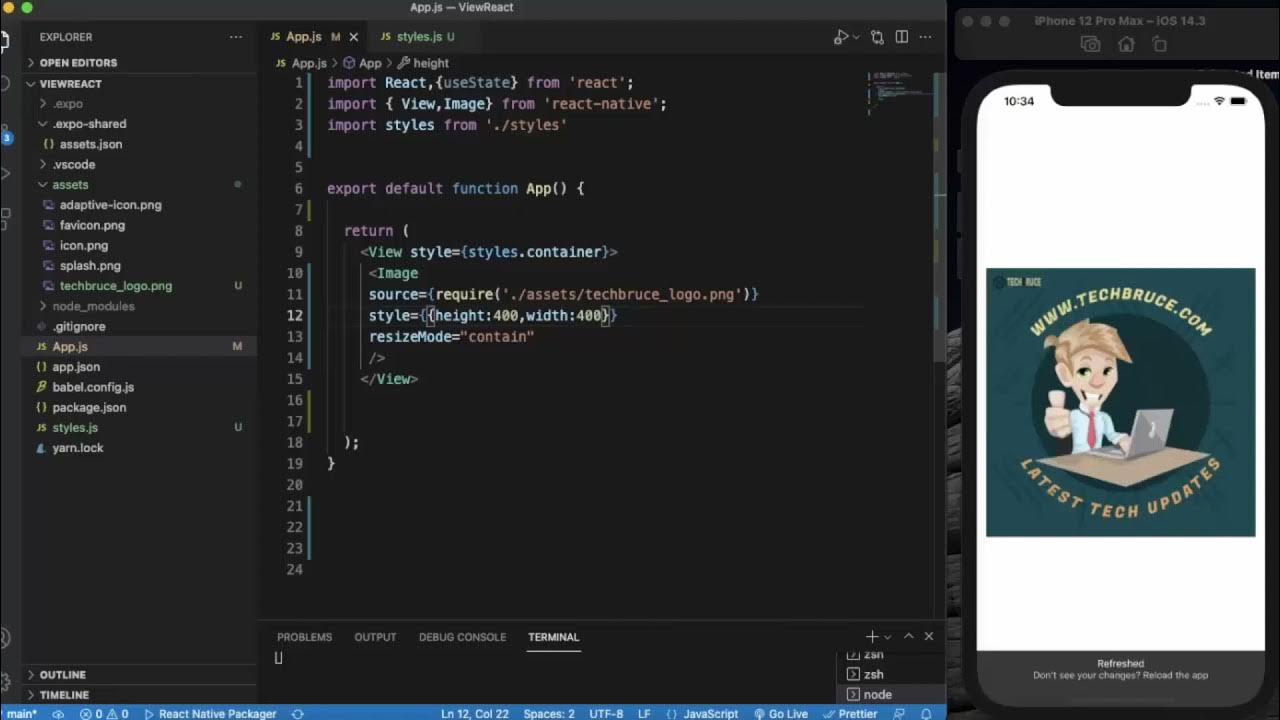Expand the .vscode folder
The height and width of the screenshot is (720, 1280).
pos(138,164)
